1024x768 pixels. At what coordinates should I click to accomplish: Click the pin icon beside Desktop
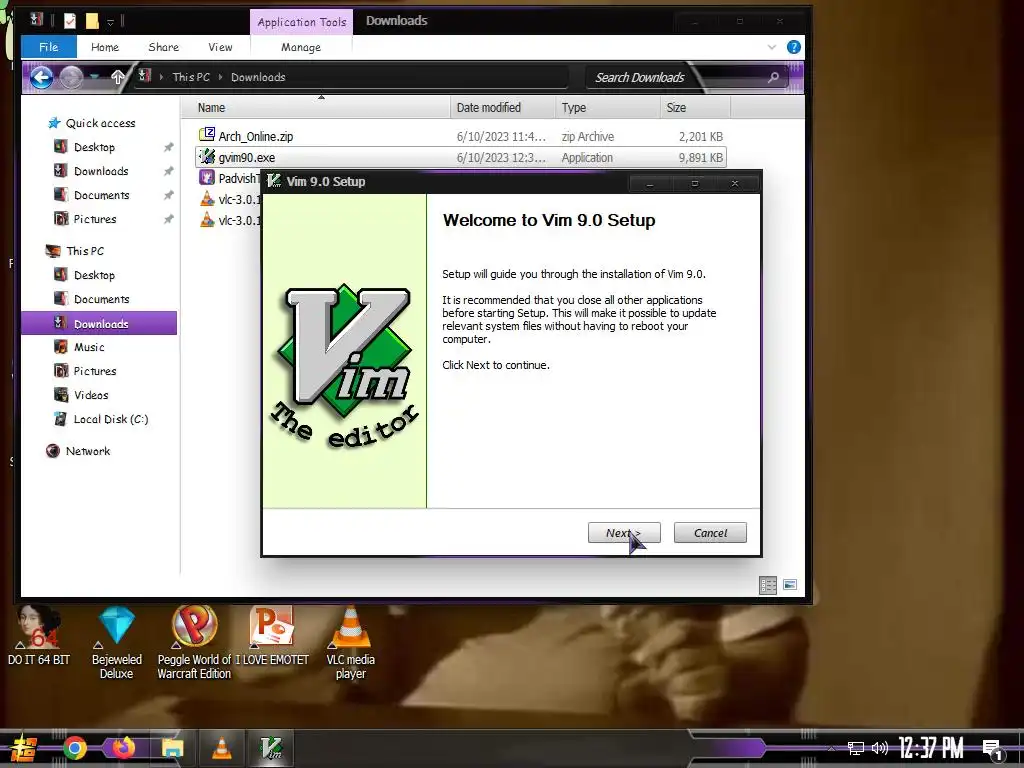point(168,147)
